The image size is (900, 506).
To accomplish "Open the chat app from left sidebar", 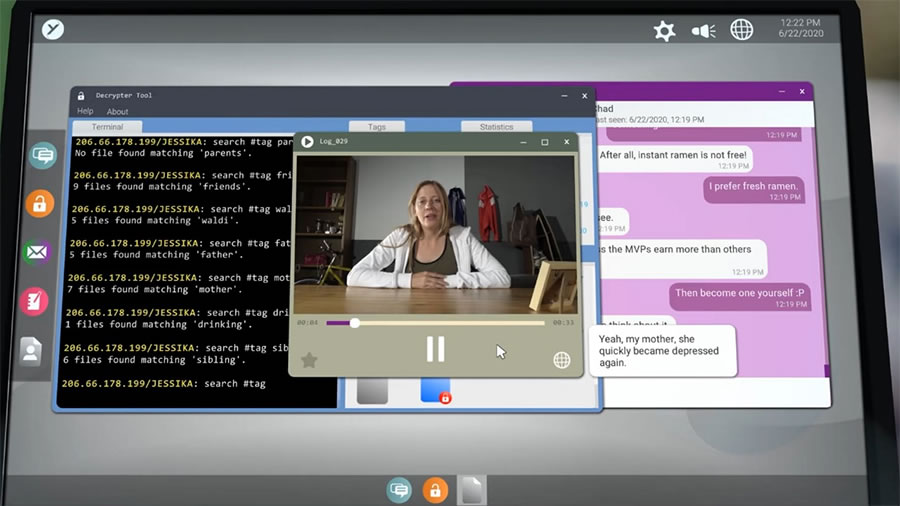I will coord(44,155).
